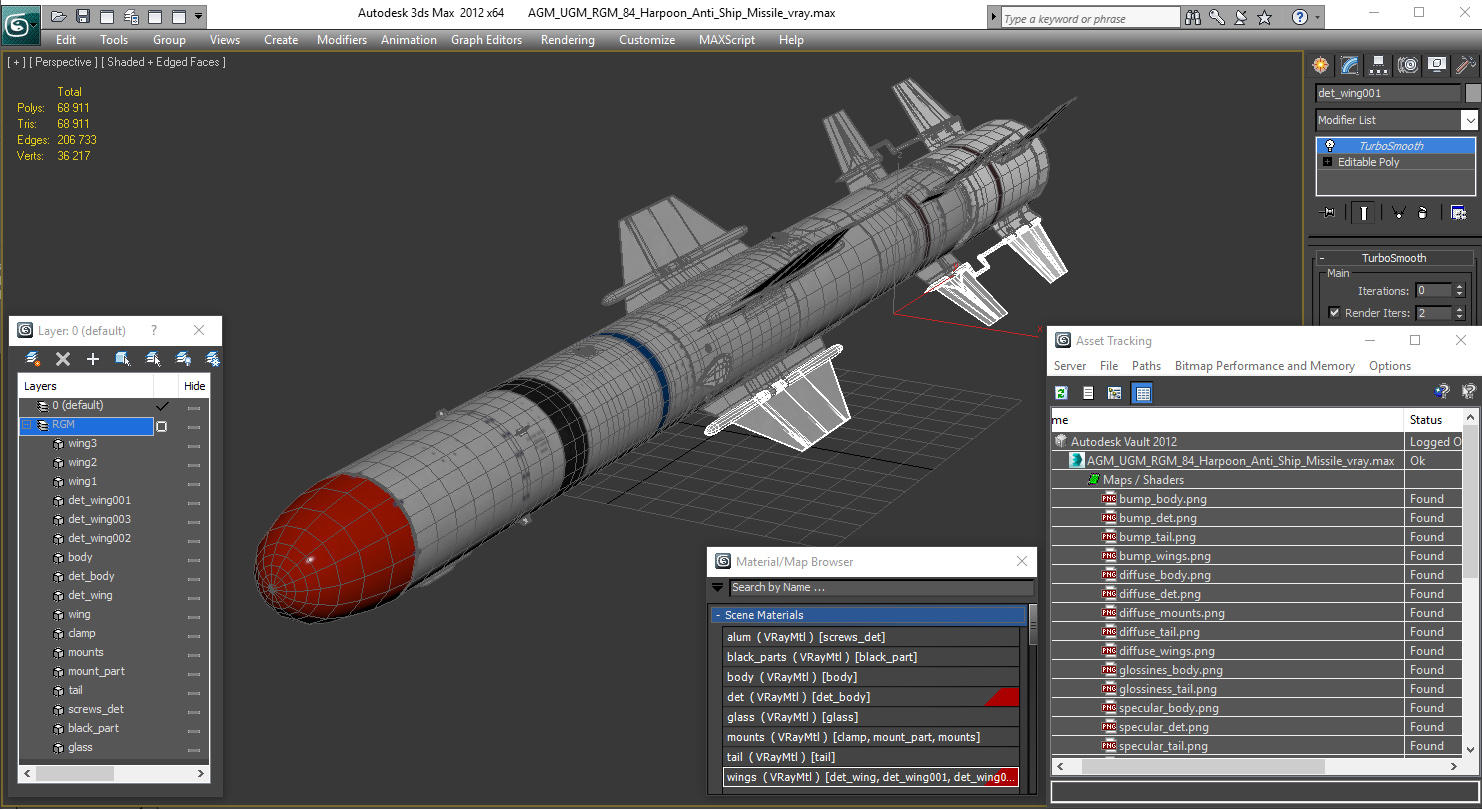Open the Utilities hammer panel tab
The image size is (1482, 810).
click(1465, 65)
